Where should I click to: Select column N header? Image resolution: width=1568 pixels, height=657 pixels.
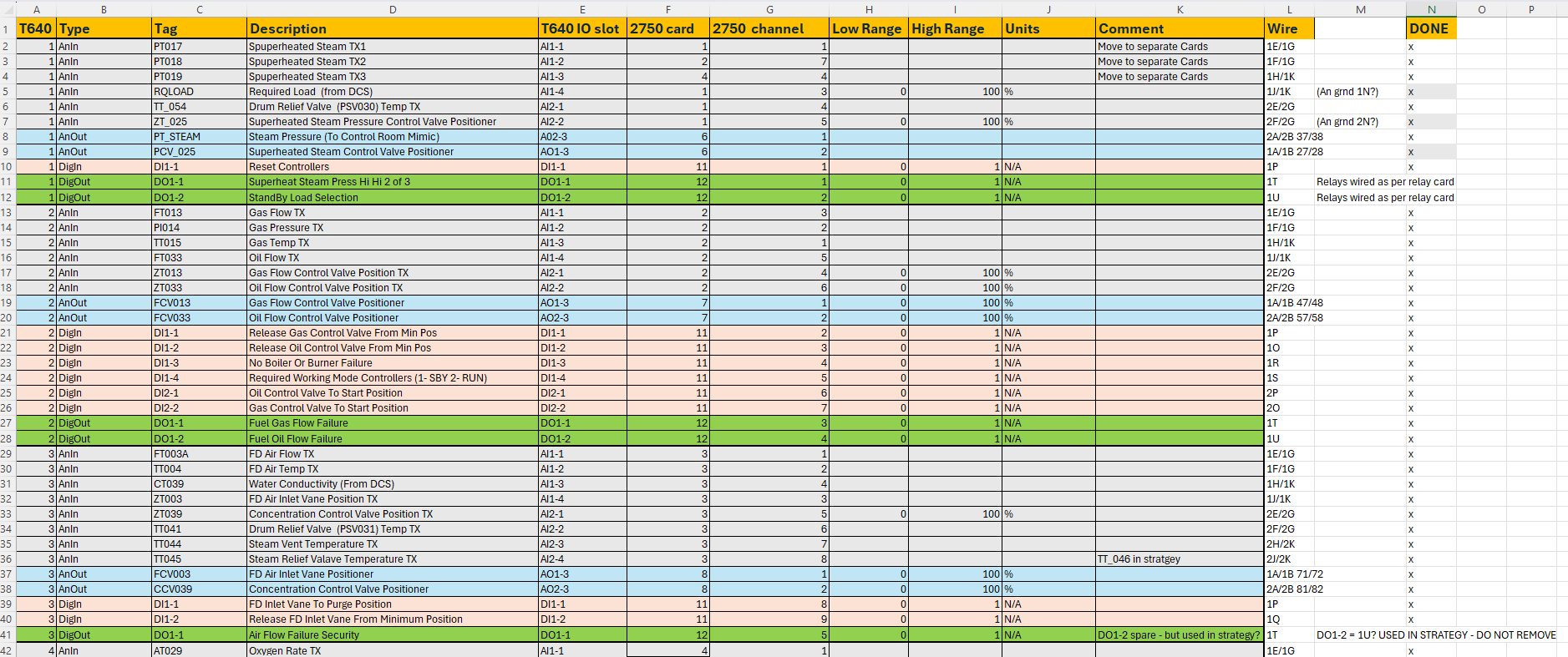(1431, 9)
